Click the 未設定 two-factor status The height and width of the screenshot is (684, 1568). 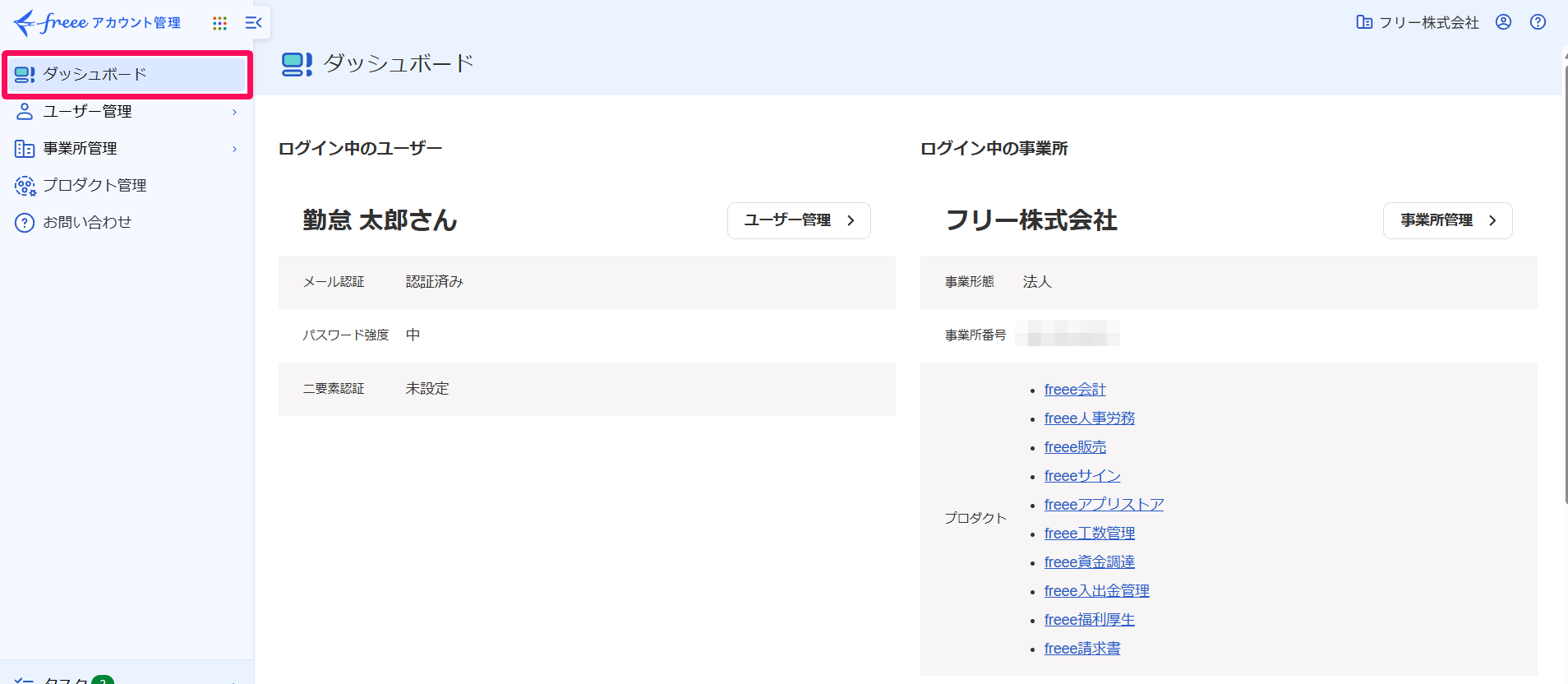427,389
